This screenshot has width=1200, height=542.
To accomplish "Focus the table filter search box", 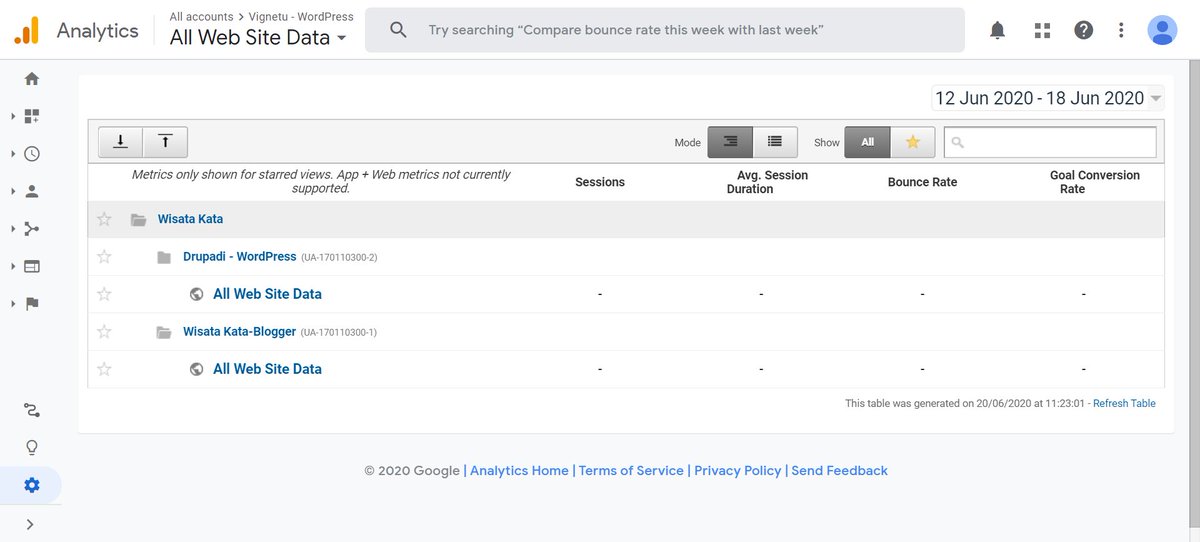I will (1050, 142).
